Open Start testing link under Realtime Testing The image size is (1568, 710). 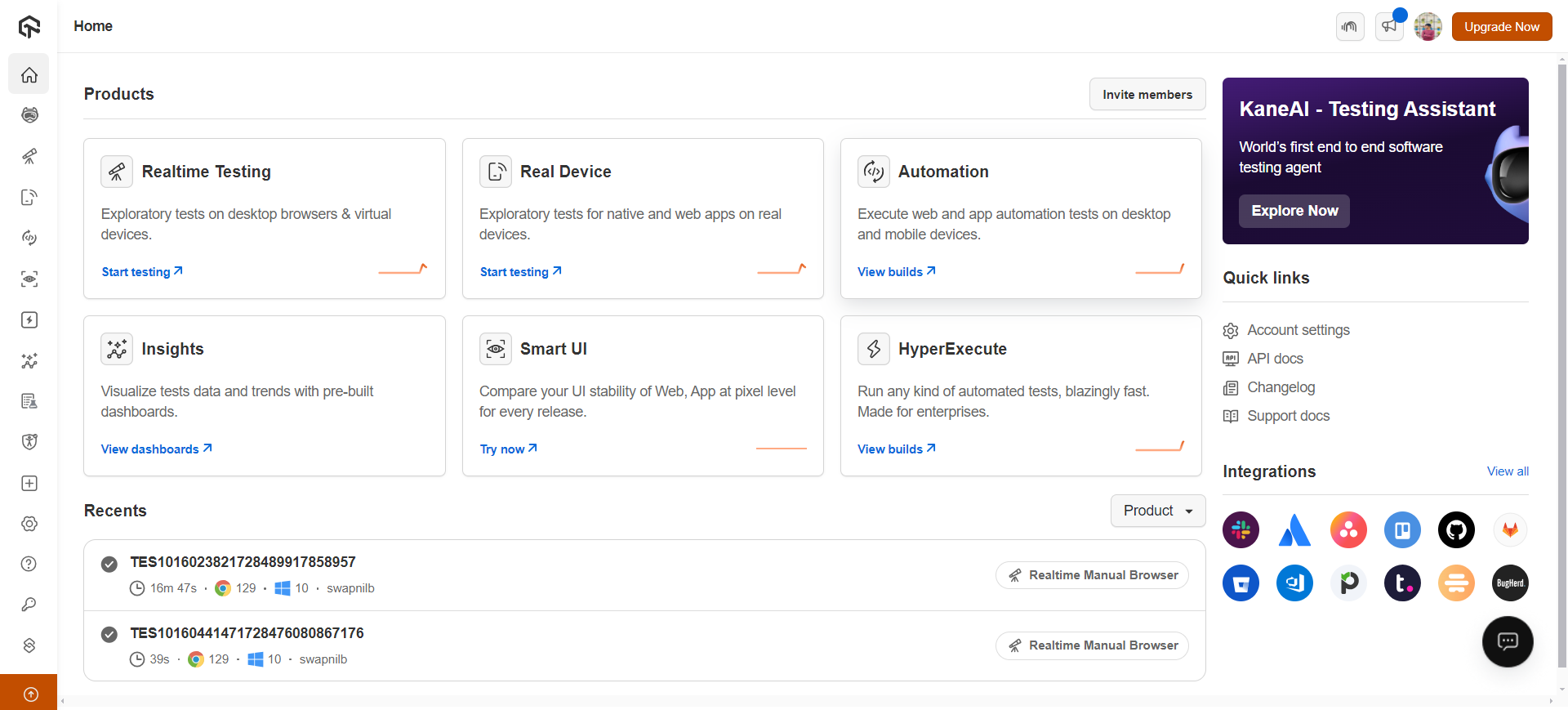tap(141, 272)
